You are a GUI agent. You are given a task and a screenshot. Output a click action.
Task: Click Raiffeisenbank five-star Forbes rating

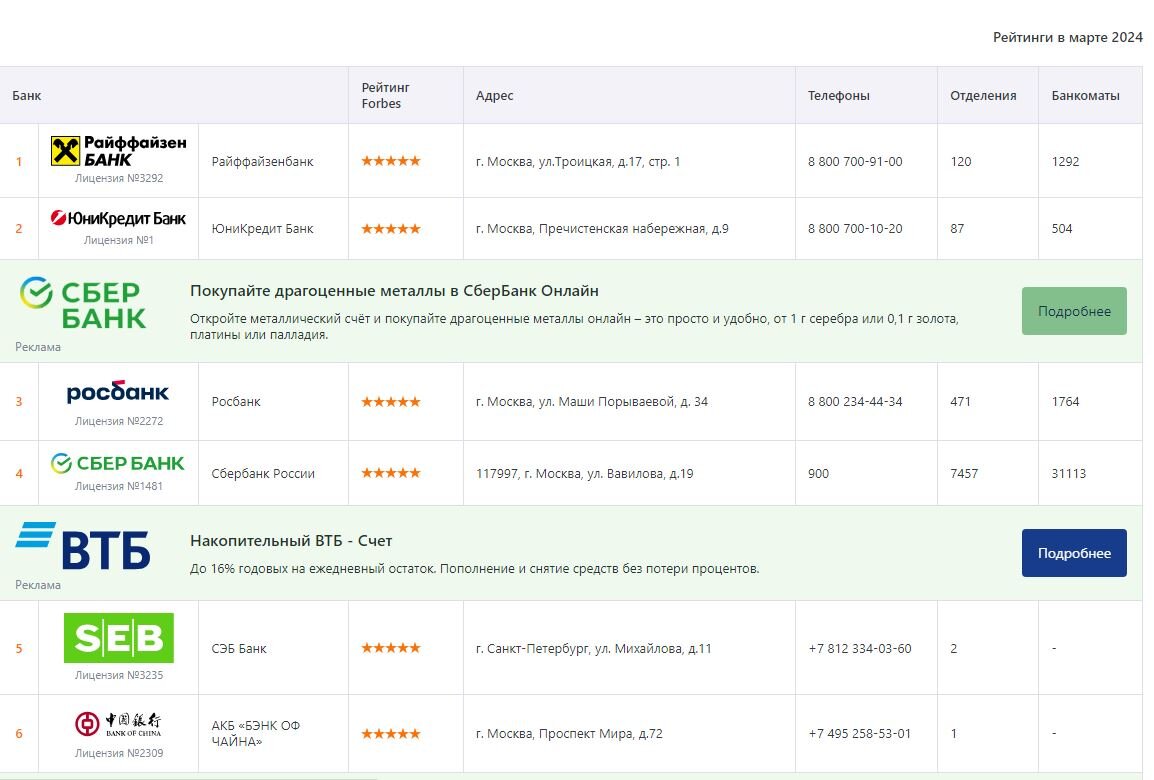tap(391, 161)
